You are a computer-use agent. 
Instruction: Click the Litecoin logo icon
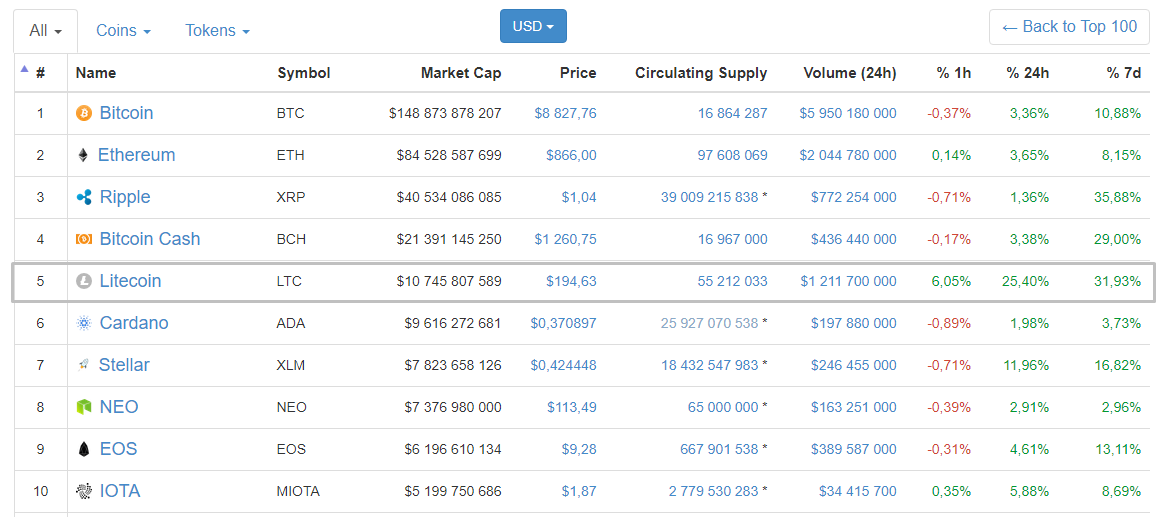click(84, 282)
